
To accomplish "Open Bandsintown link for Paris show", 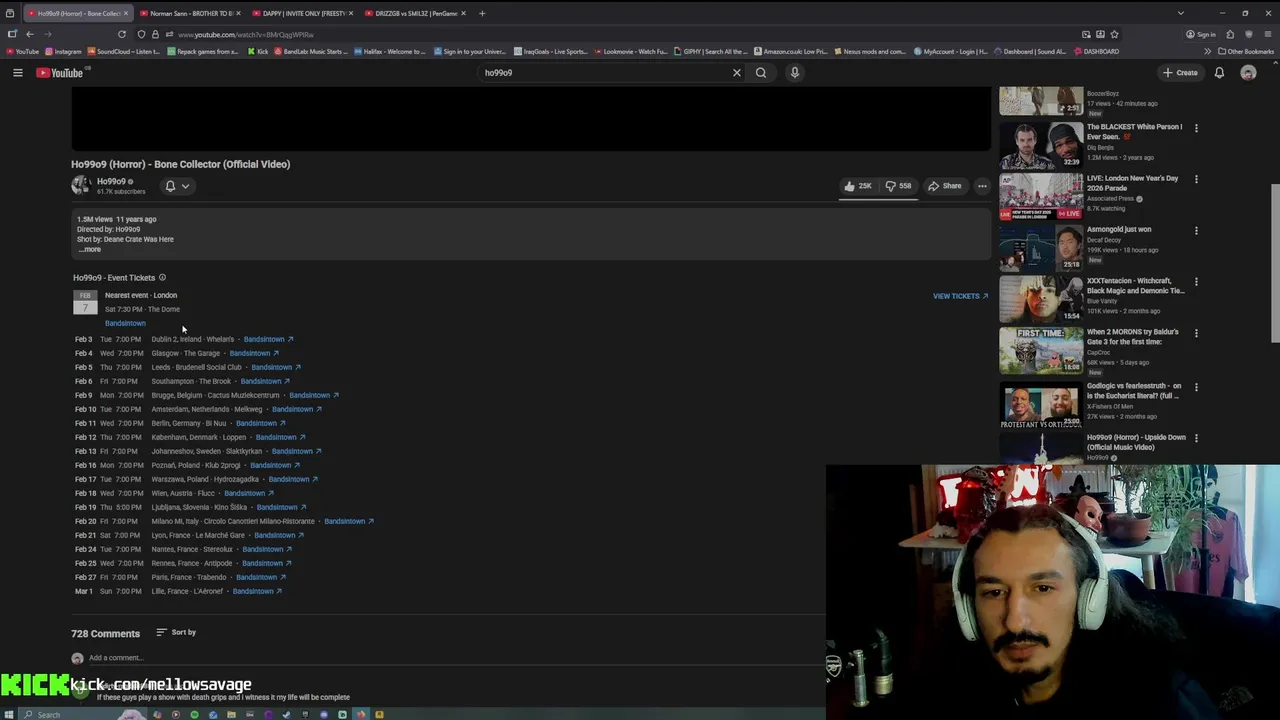I will [260, 577].
